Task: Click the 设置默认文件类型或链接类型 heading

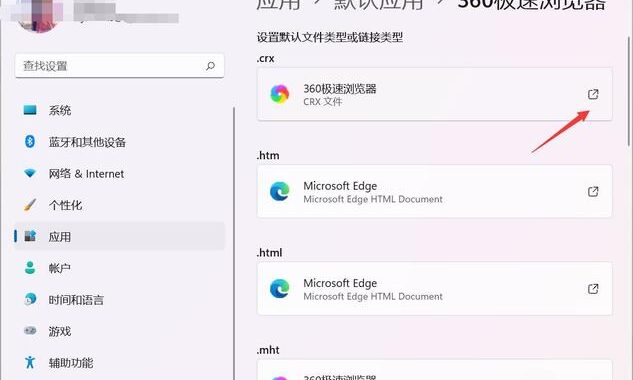Action: tap(330, 38)
